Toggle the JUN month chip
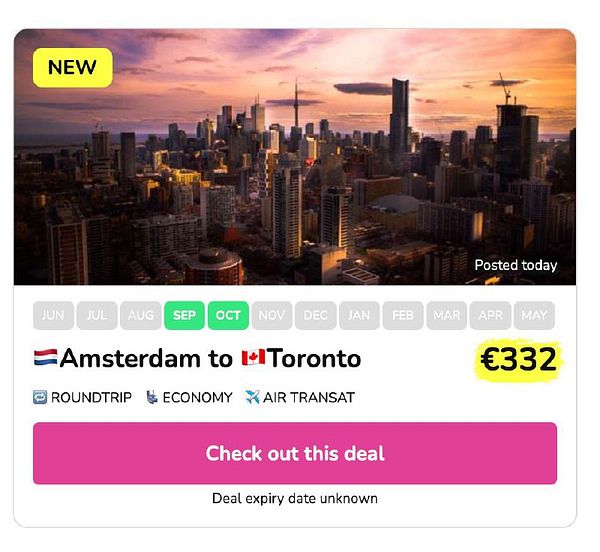The height and width of the screenshot is (552, 600). click(x=53, y=315)
